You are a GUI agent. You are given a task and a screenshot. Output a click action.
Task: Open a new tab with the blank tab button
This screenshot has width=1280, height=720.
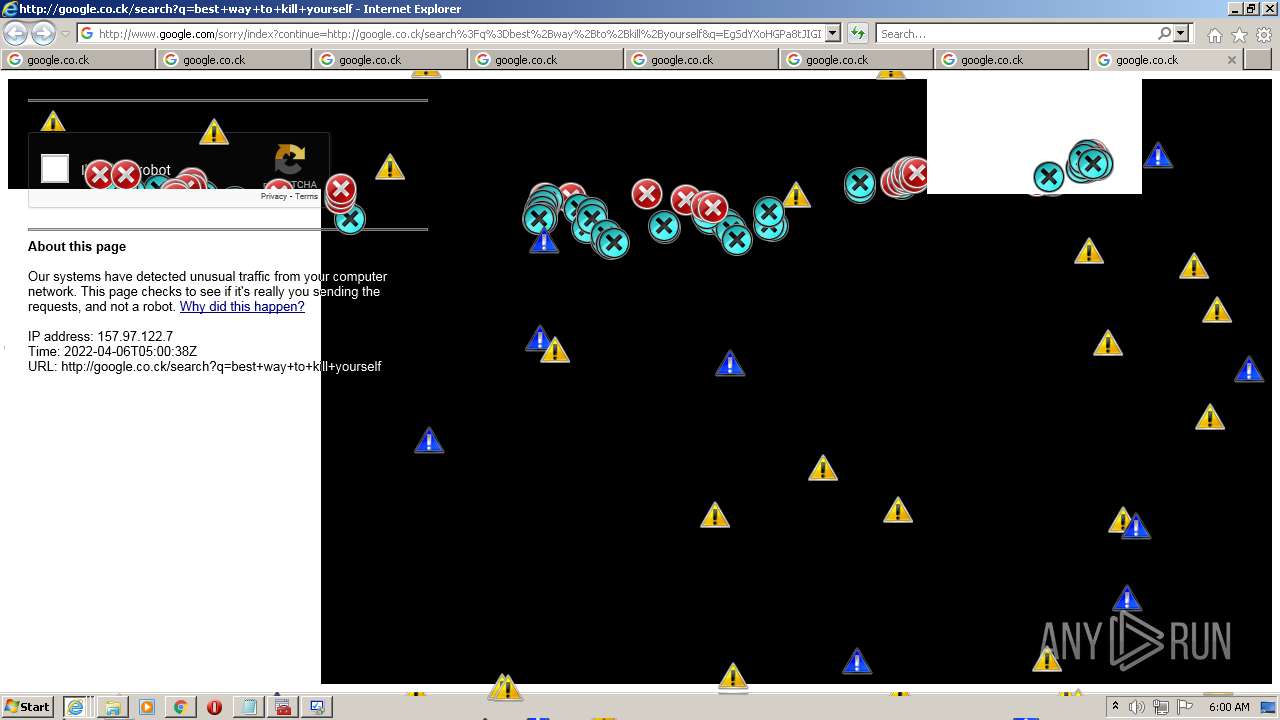(1259, 60)
